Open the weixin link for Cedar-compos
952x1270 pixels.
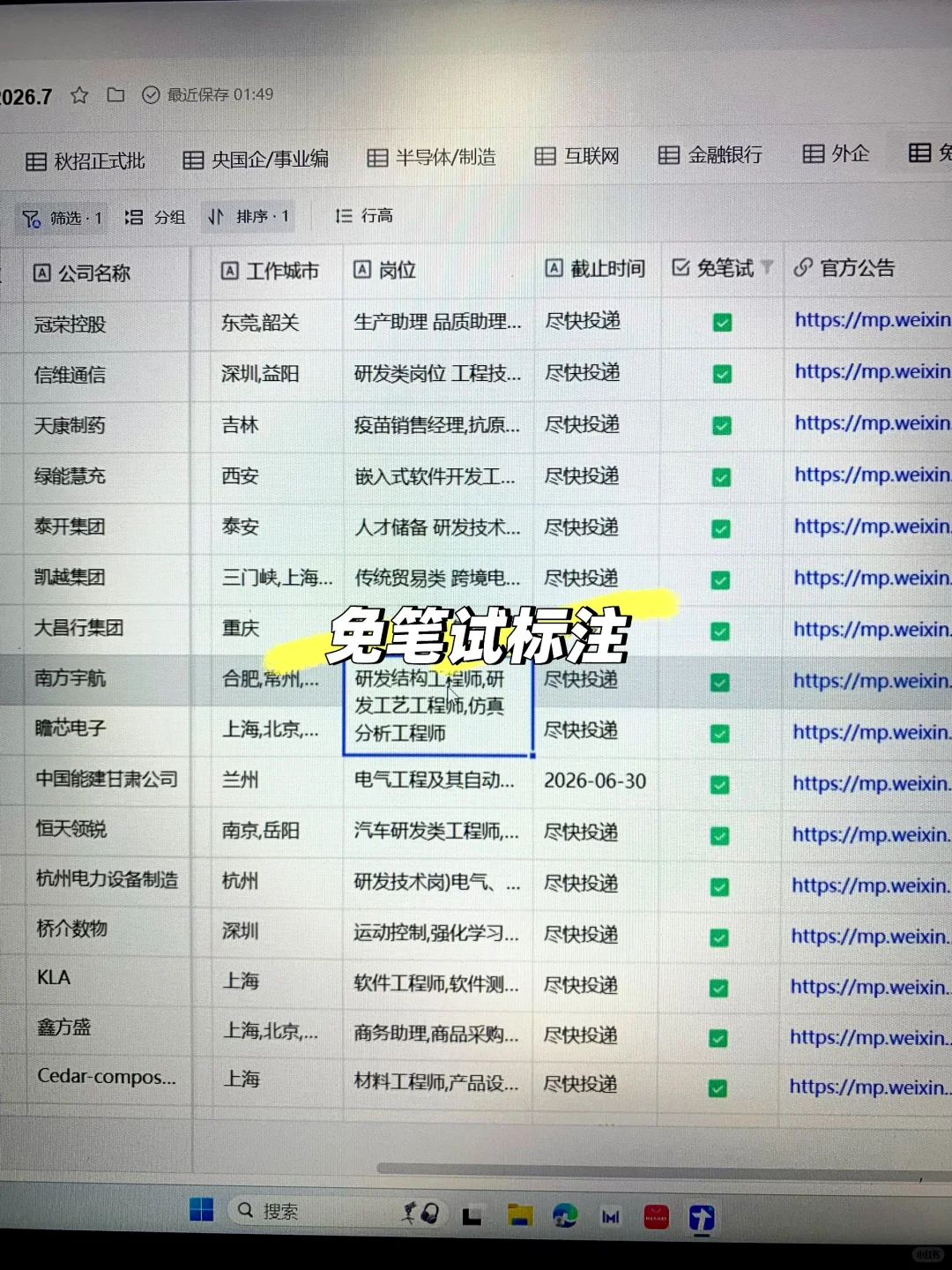869,1087
